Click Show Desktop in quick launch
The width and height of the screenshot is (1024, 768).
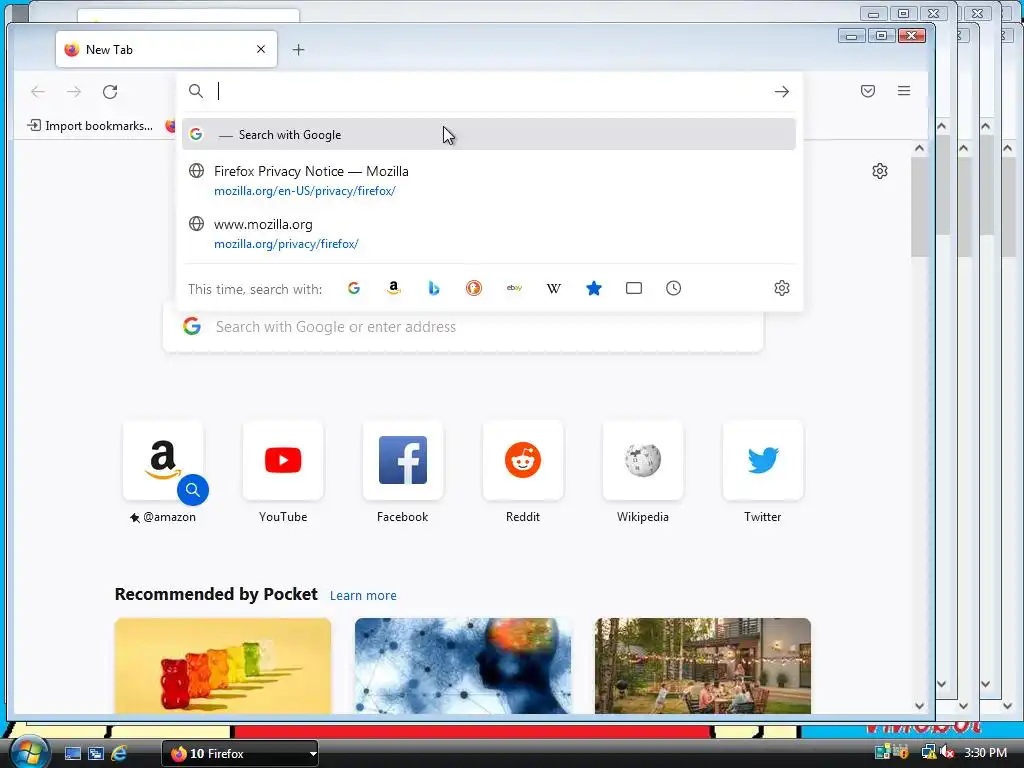tap(72, 754)
